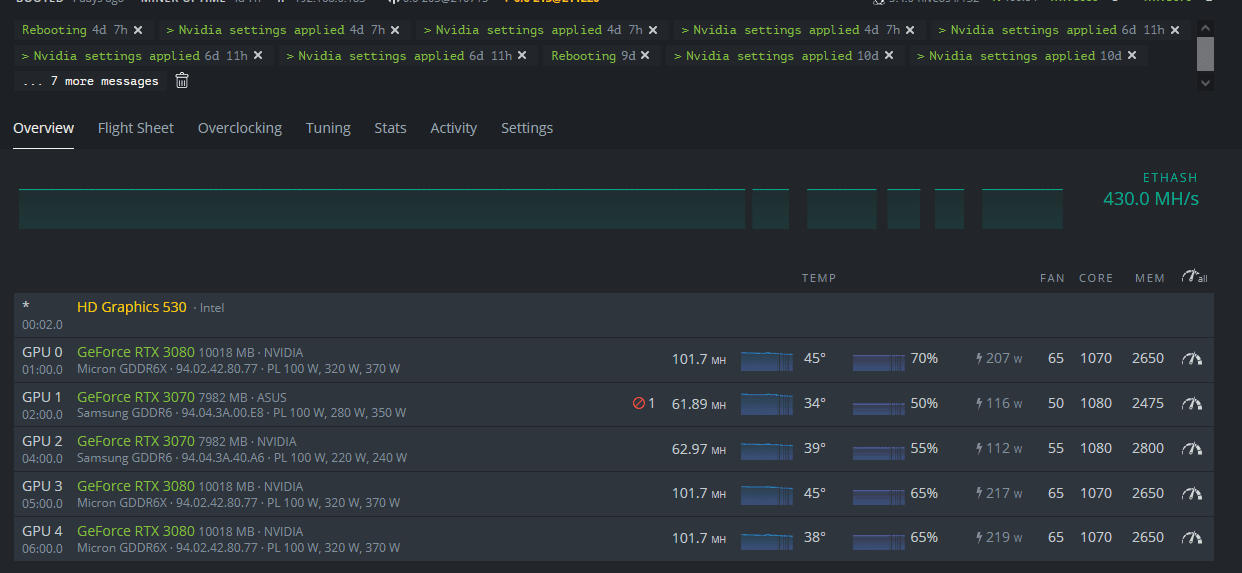Image resolution: width=1242 pixels, height=573 pixels.
Task: Switch to the Flight Sheet tab
Action: pyautogui.click(x=136, y=128)
